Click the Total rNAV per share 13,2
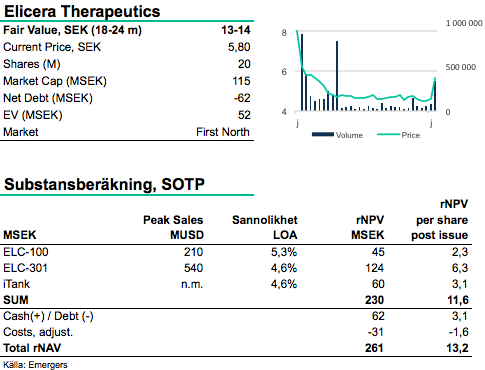This screenshot has width=485, height=370. 457,348
